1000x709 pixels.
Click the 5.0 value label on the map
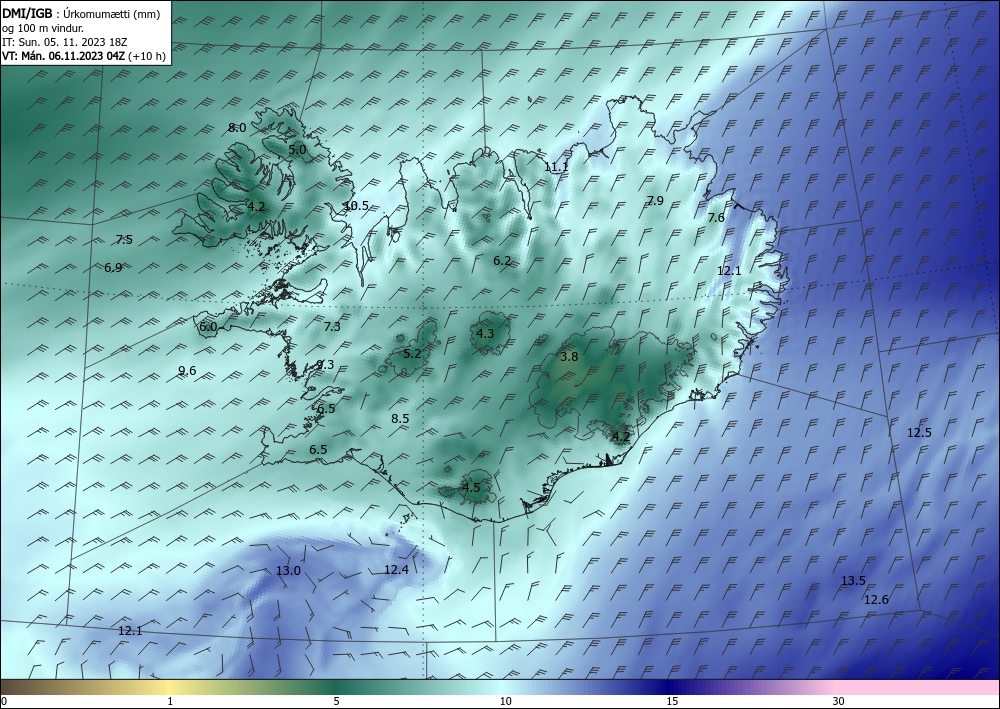[x=297, y=150]
